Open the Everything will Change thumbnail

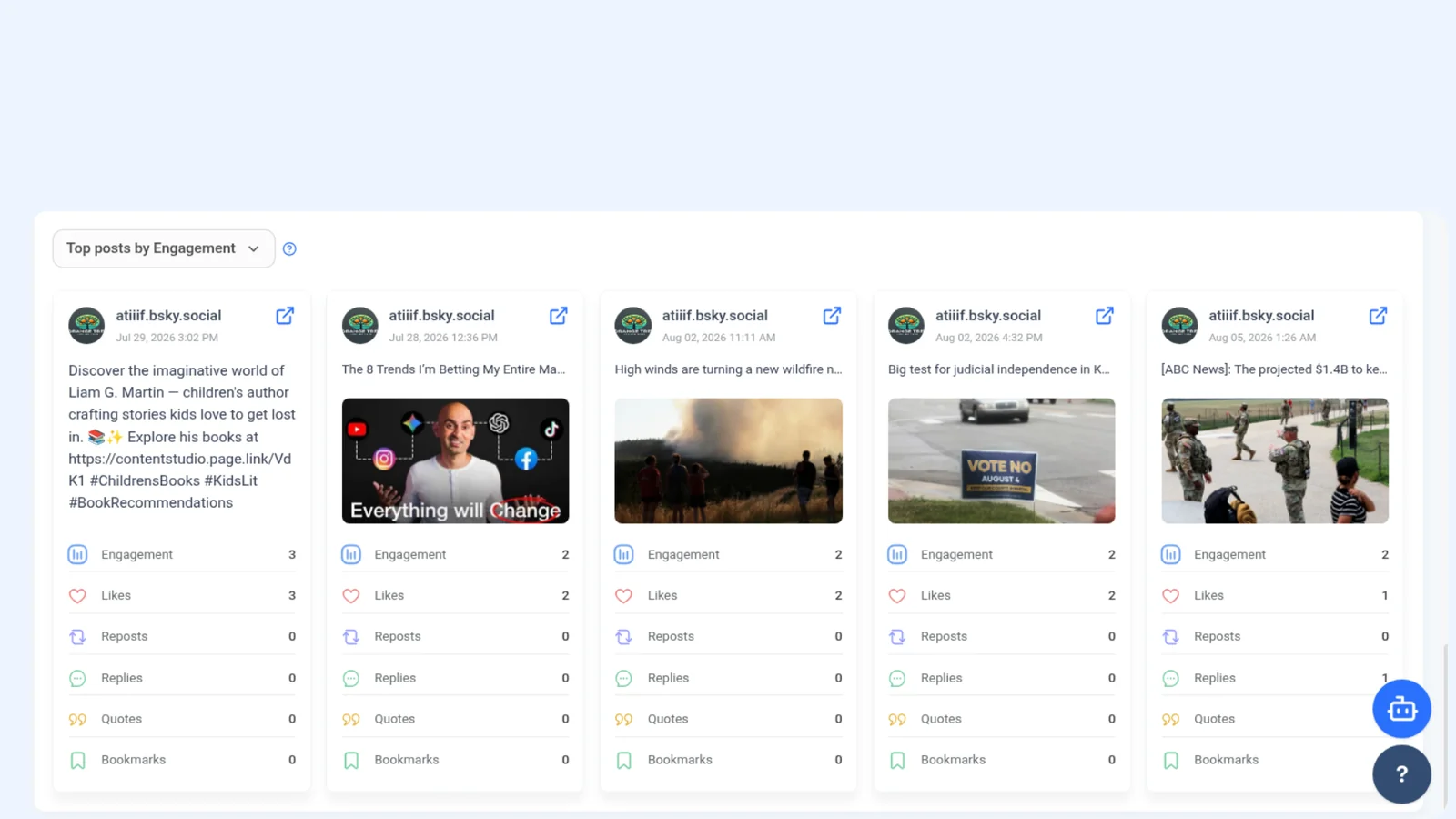455,460
